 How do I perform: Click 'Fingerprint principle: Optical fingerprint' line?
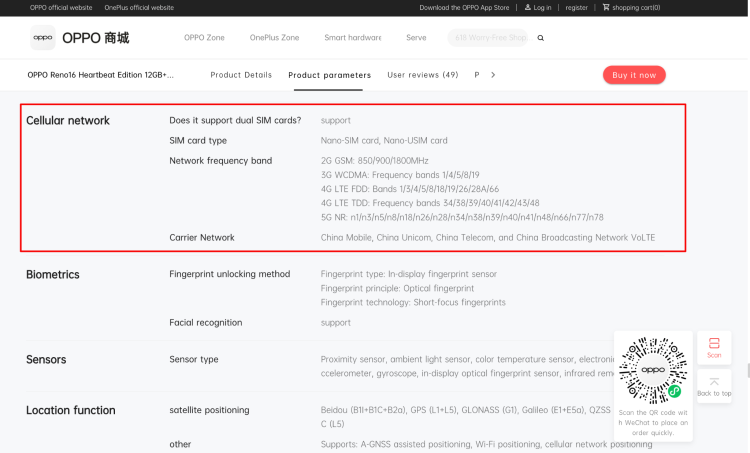coord(397,288)
